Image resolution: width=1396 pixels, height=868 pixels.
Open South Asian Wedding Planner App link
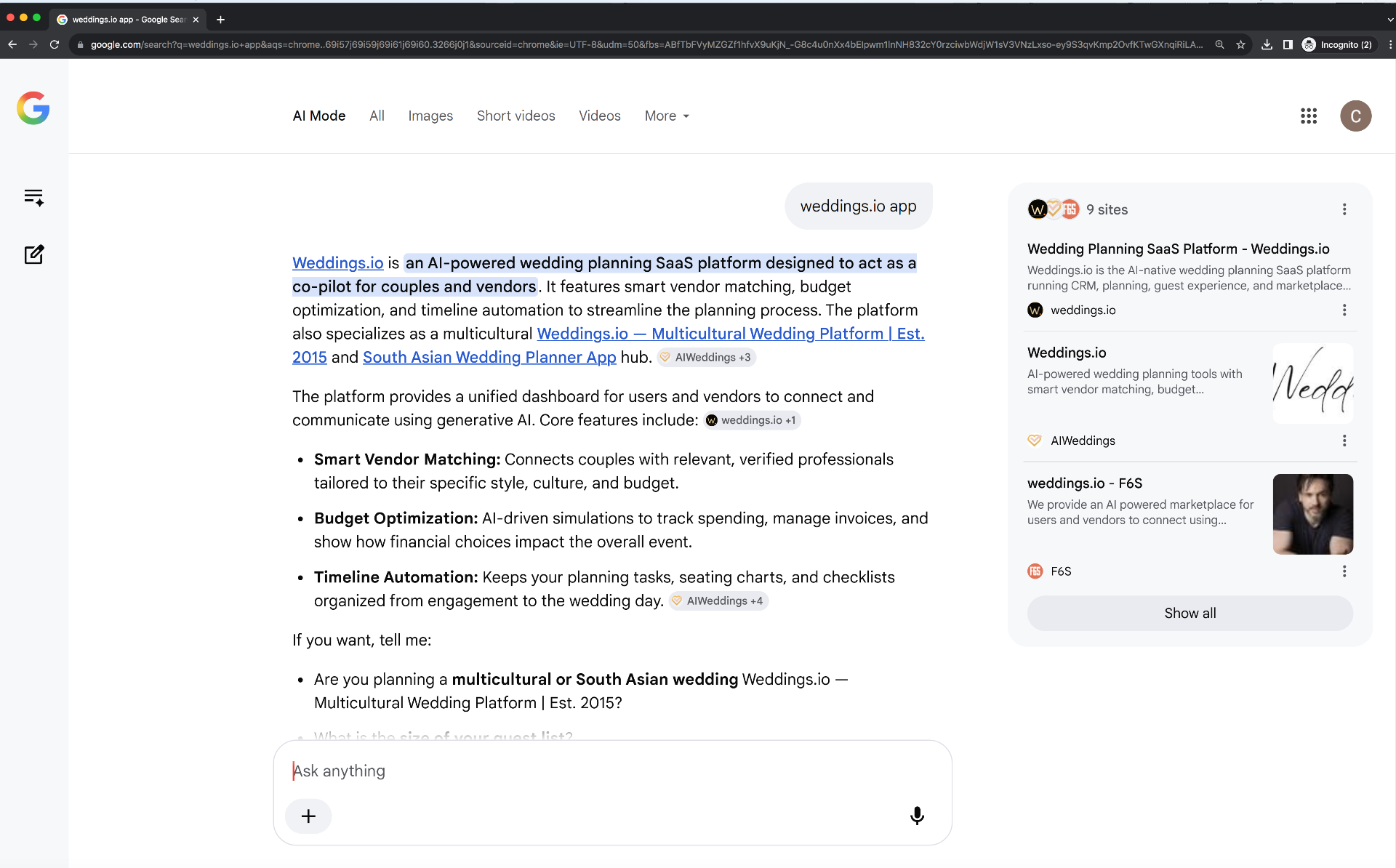pos(489,357)
